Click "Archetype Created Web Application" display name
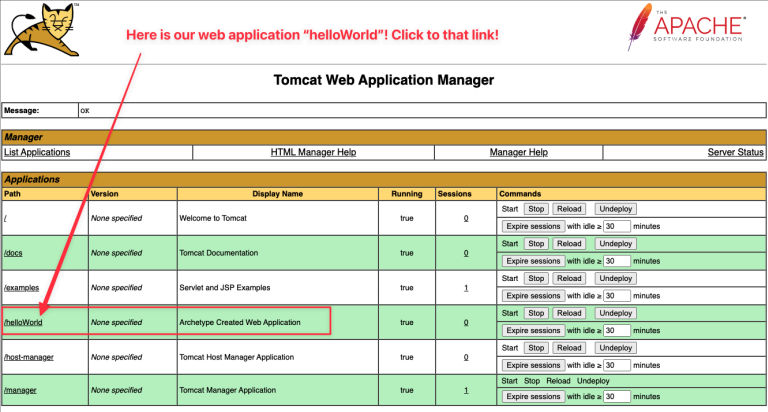Viewport: 768px width, 412px height. tap(240, 322)
